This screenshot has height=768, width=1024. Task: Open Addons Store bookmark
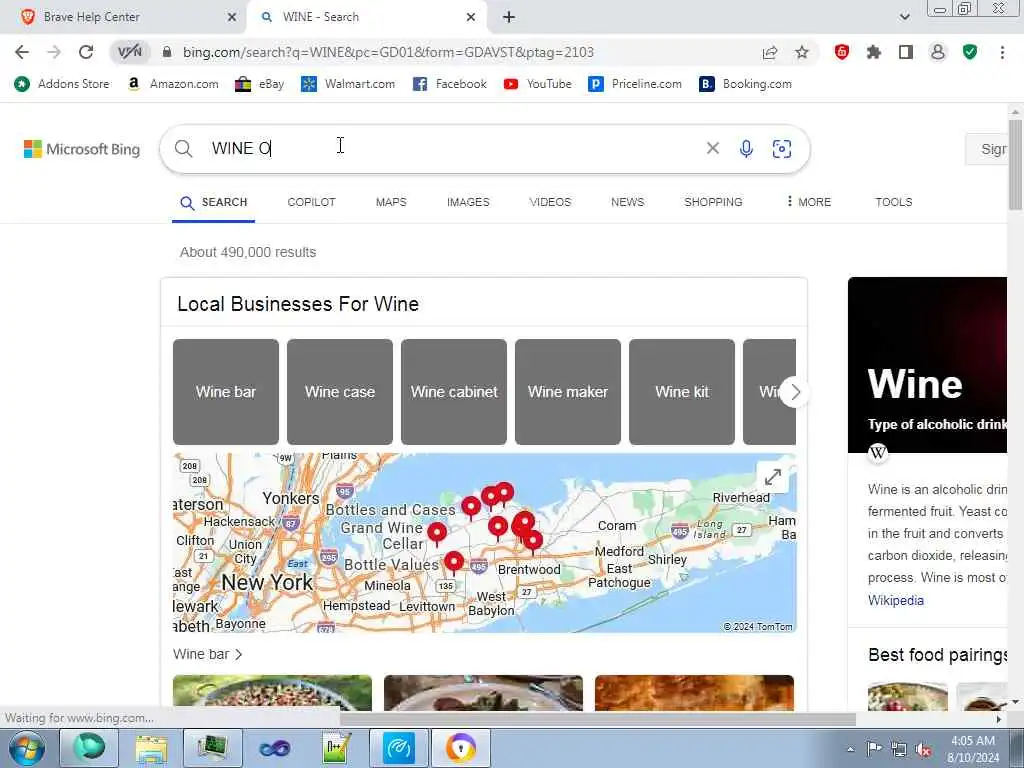coord(62,84)
